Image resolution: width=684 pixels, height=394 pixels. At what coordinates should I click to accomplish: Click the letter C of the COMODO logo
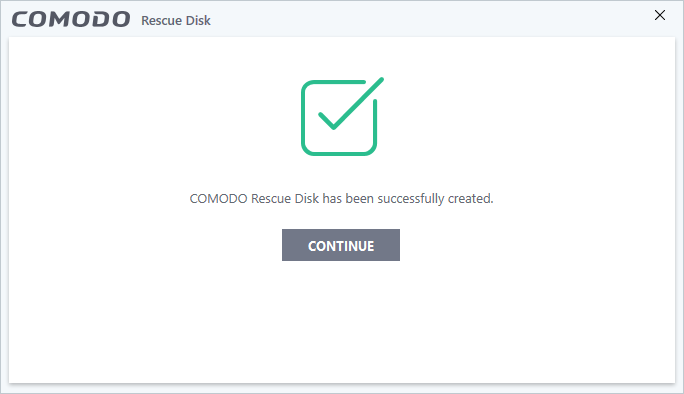click(20, 20)
